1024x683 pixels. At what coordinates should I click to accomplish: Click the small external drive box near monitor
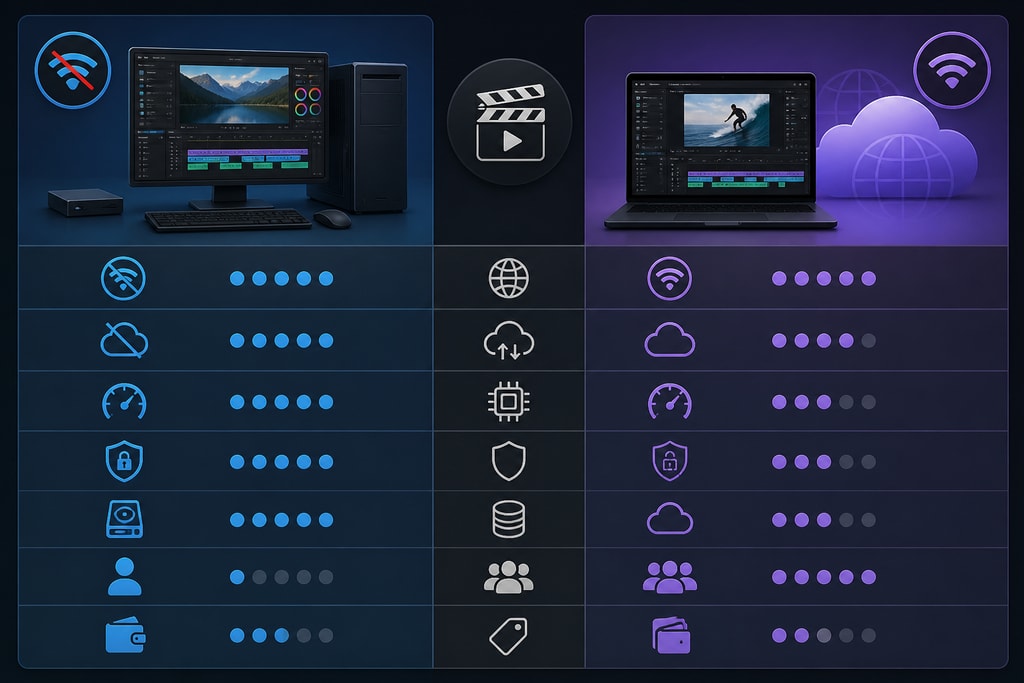point(86,202)
